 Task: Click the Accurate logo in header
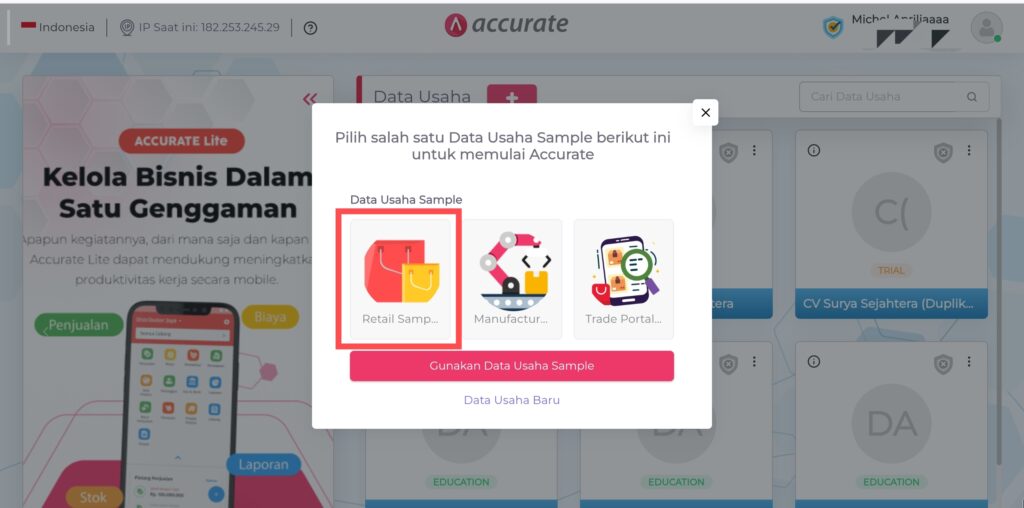pos(506,25)
